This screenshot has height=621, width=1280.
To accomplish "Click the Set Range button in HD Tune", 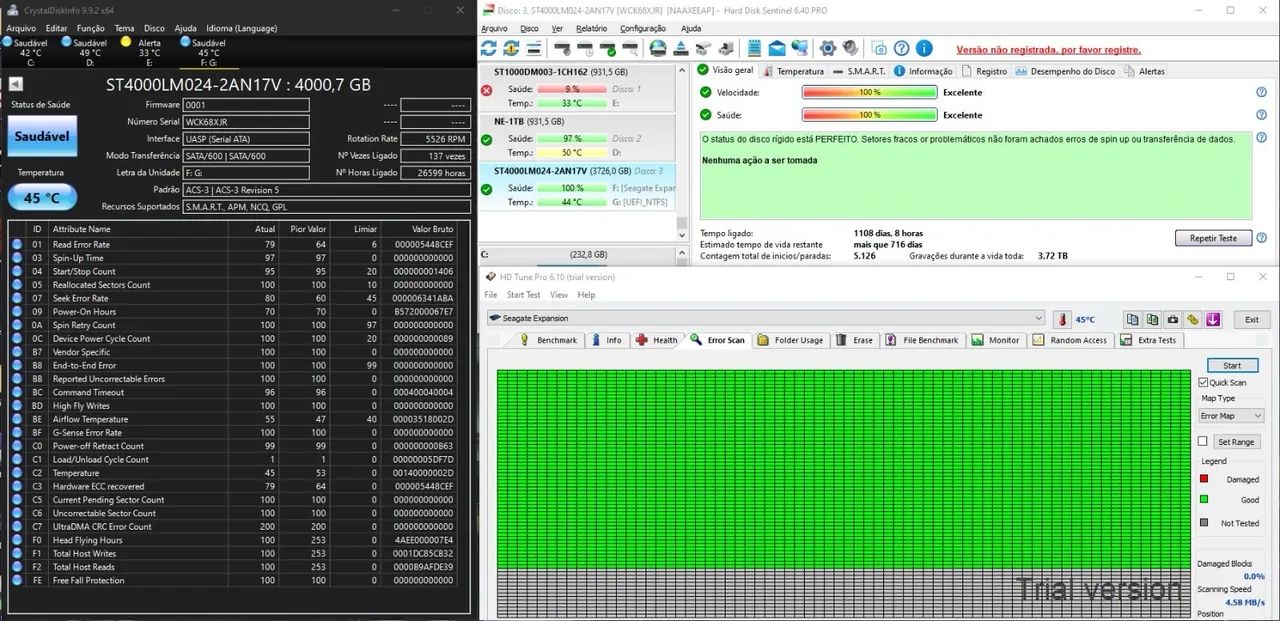I will tap(1236, 441).
